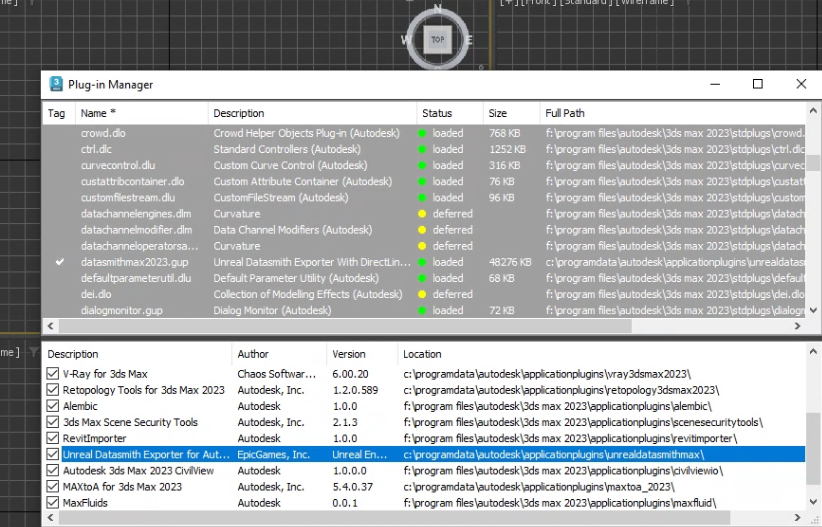Sort the upper list by Tag column header

pyautogui.click(x=59, y=113)
